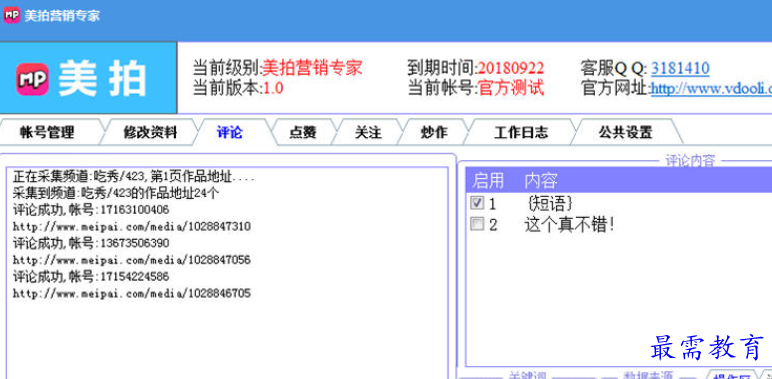Click the expiry date 20180922
This screenshot has width=772, height=379.
(511, 68)
